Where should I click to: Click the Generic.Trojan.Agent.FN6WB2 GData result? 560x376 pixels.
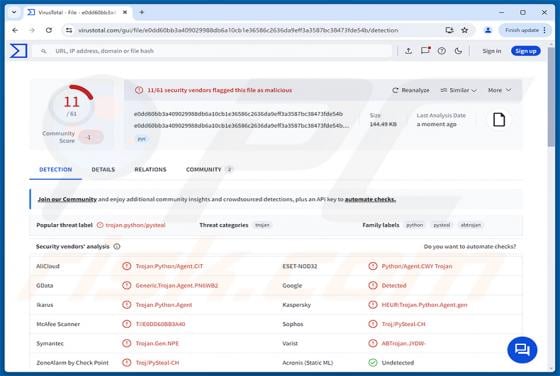[x=177, y=285]
